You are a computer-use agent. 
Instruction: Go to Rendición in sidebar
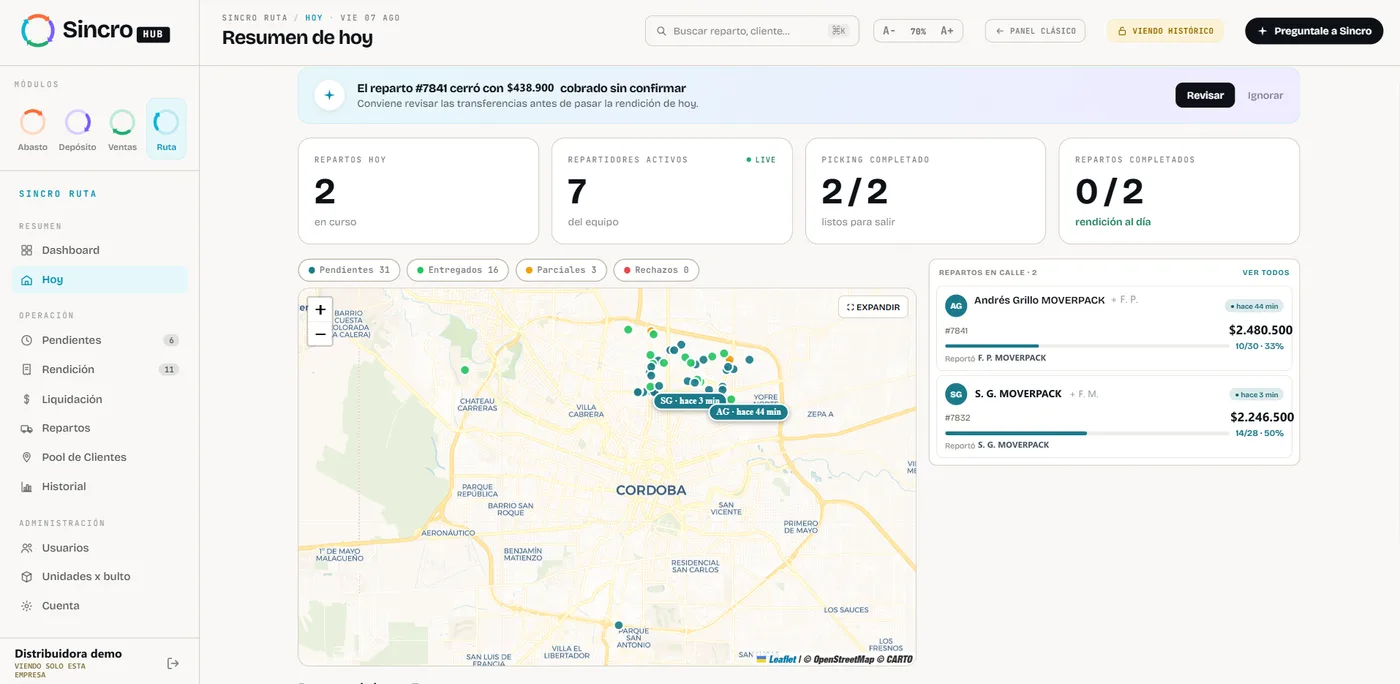coord(100,369)
